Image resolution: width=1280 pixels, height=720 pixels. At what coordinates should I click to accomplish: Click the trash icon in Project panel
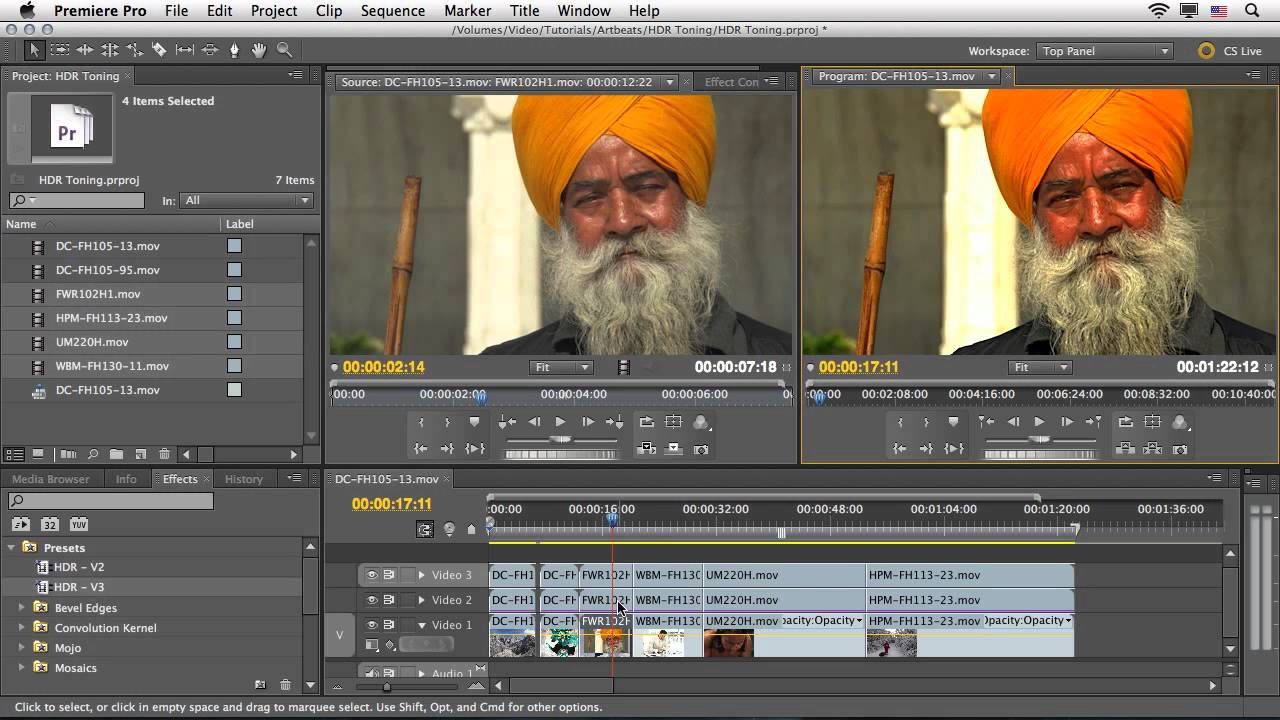165,454
